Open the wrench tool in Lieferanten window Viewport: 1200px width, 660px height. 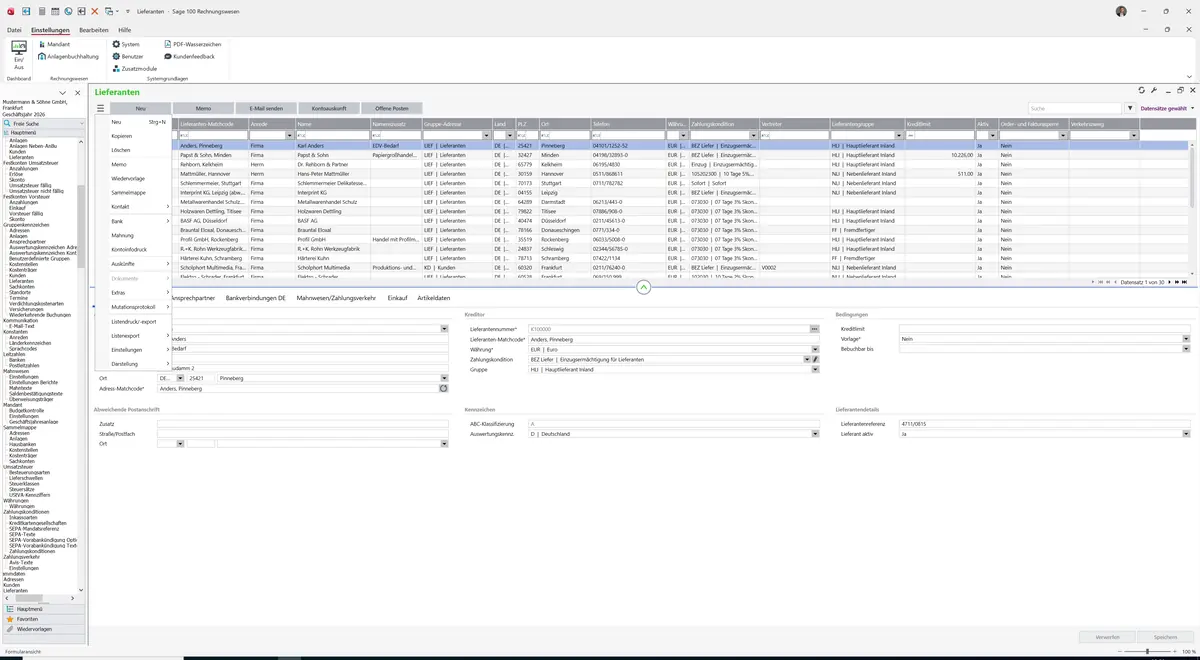[1154, 90]
